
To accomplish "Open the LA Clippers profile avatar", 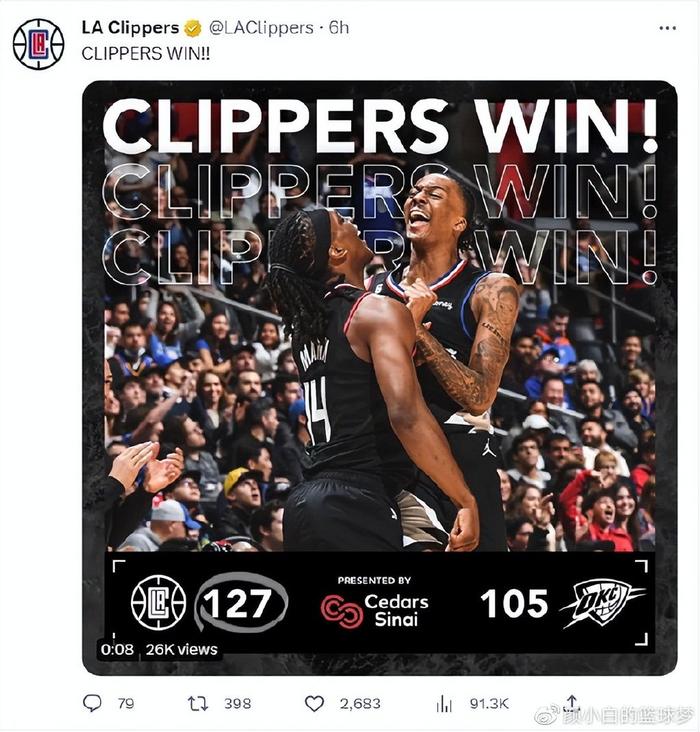I will pyautogui.click(x=38, y=44).
